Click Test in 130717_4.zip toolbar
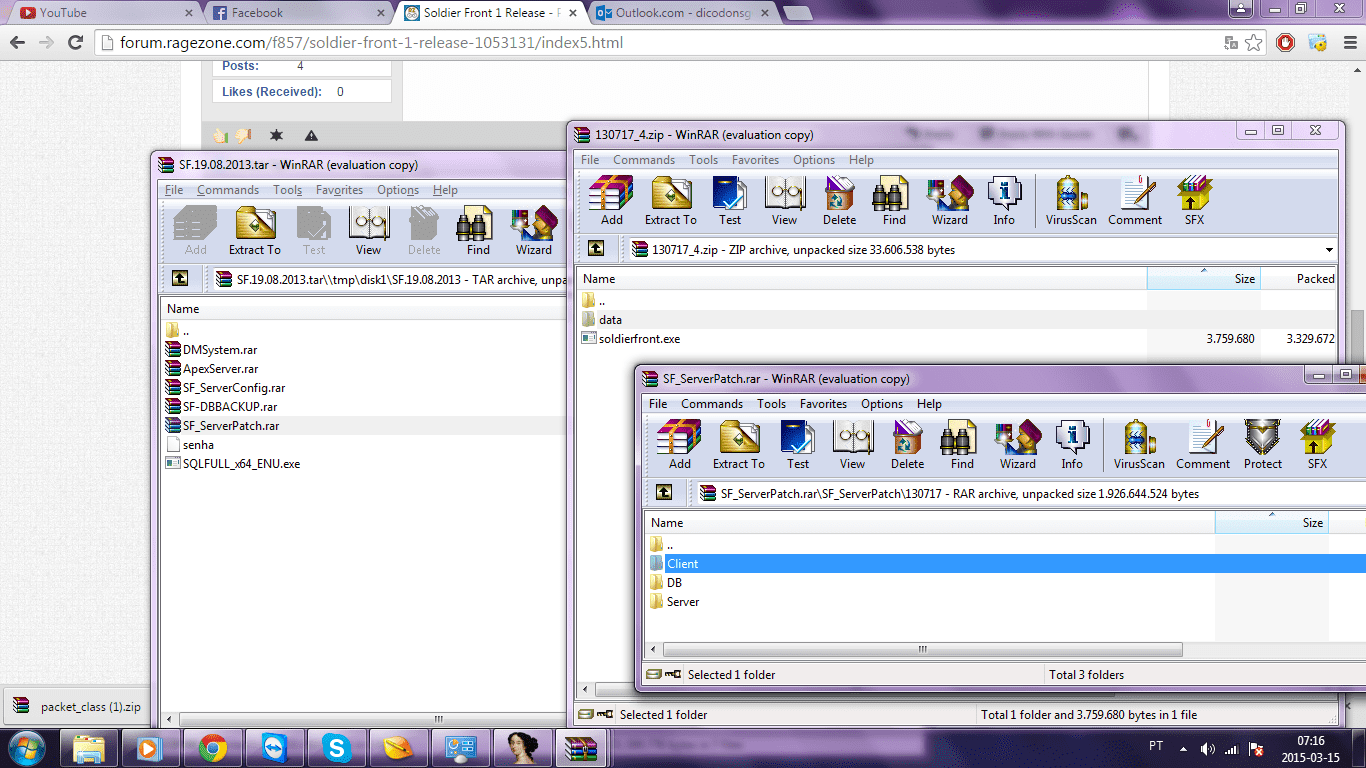Image resolution: width=1366 pixels, height=768 pixels. pyautogui.click(x=730, y=201)
